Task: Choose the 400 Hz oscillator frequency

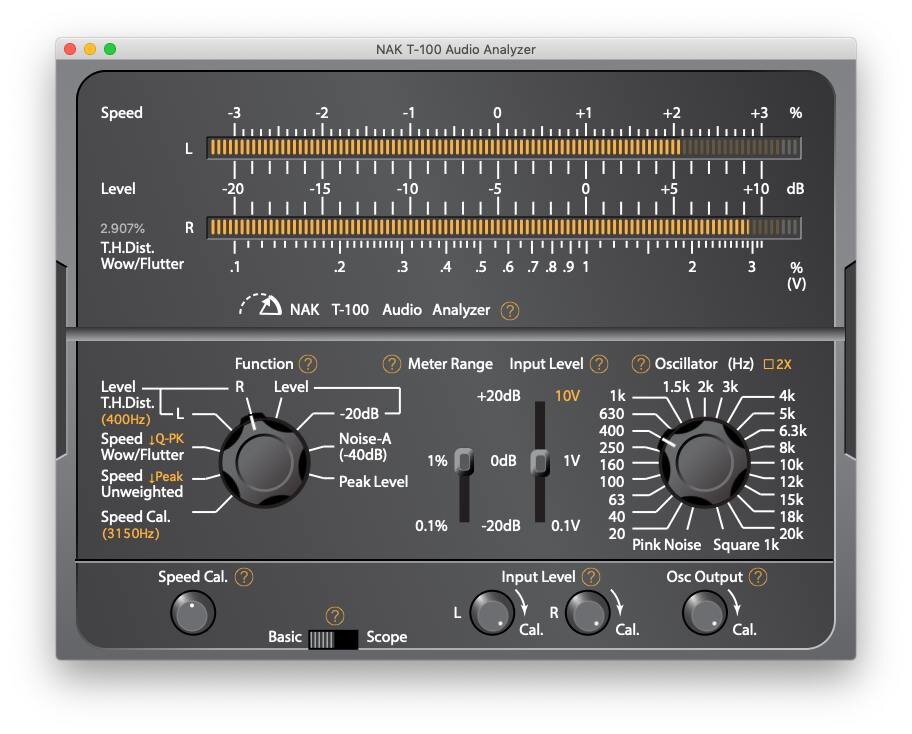Action: [611, 430]
